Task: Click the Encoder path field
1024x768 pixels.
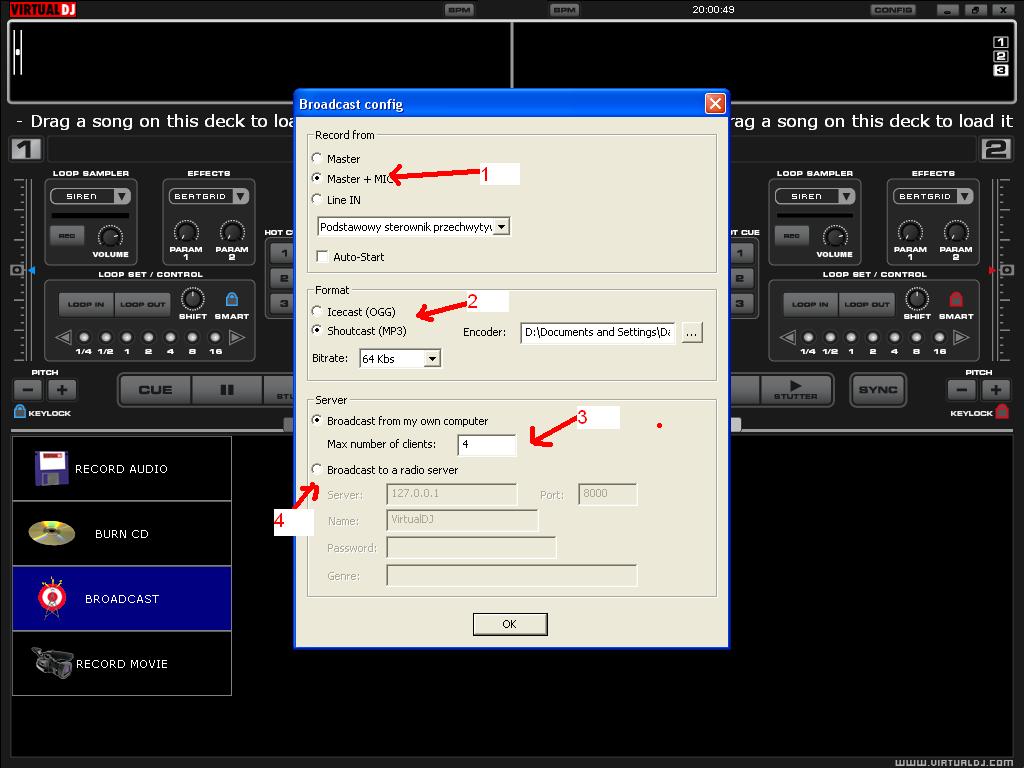Action: [x=598, y=332]
